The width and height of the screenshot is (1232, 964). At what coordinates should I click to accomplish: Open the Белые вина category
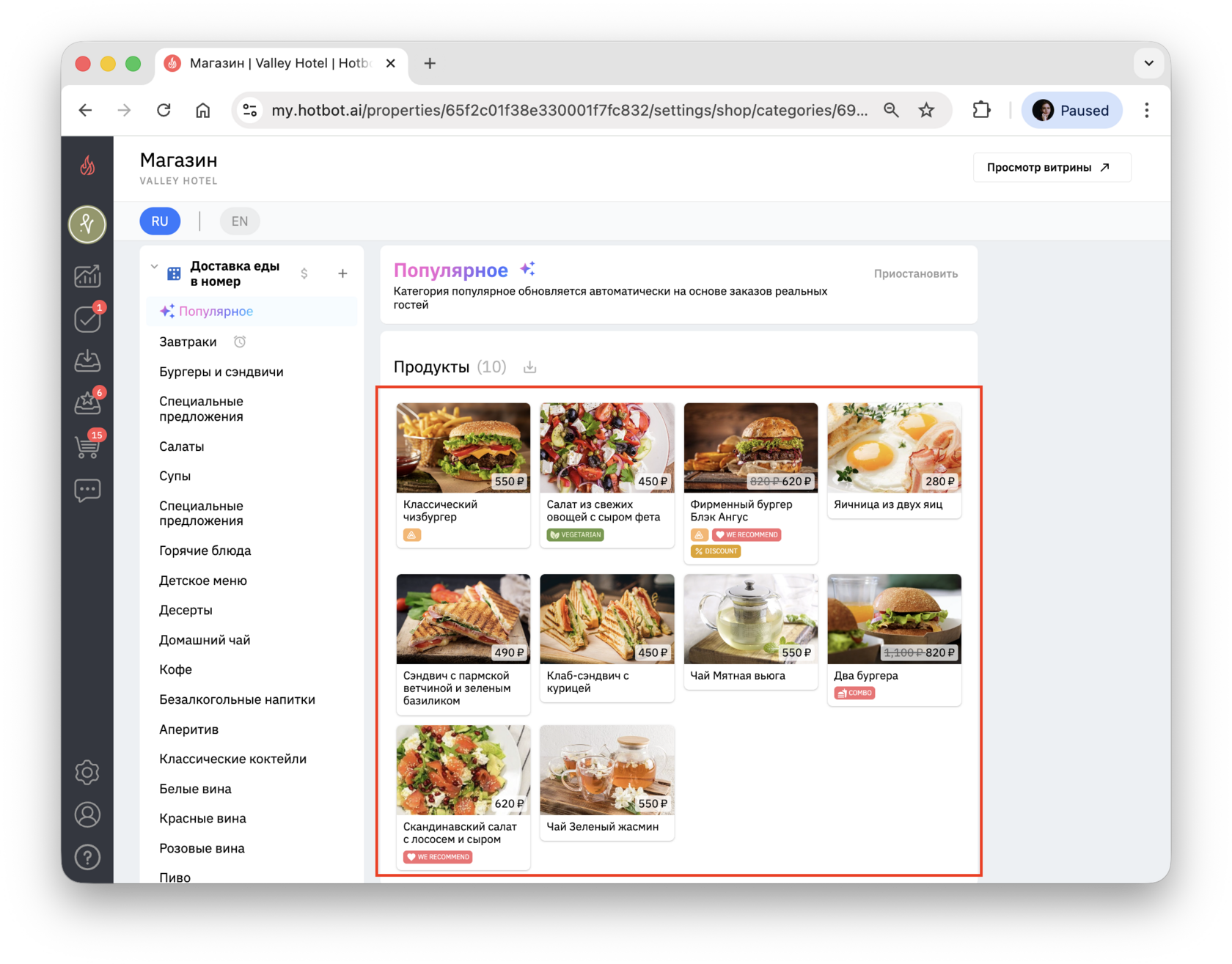pyautogui.click(x=196, y=790)
